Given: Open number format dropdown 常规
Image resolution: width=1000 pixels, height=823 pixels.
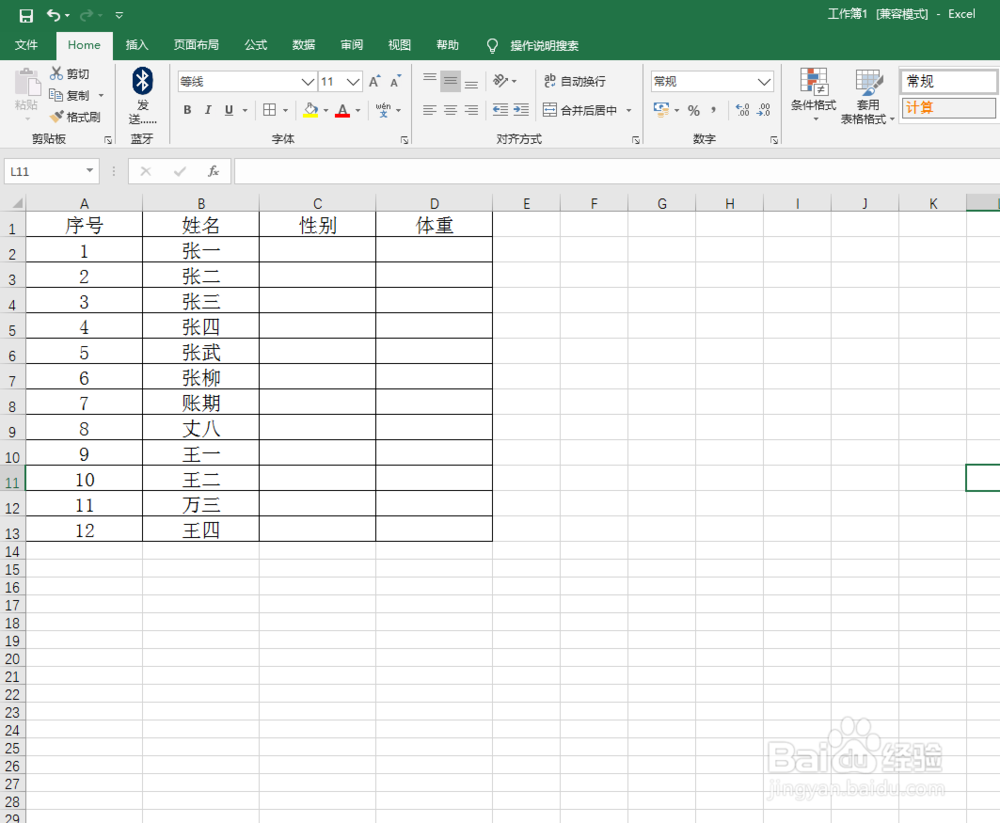Looking at the screenshot, I should click(764, 82).
